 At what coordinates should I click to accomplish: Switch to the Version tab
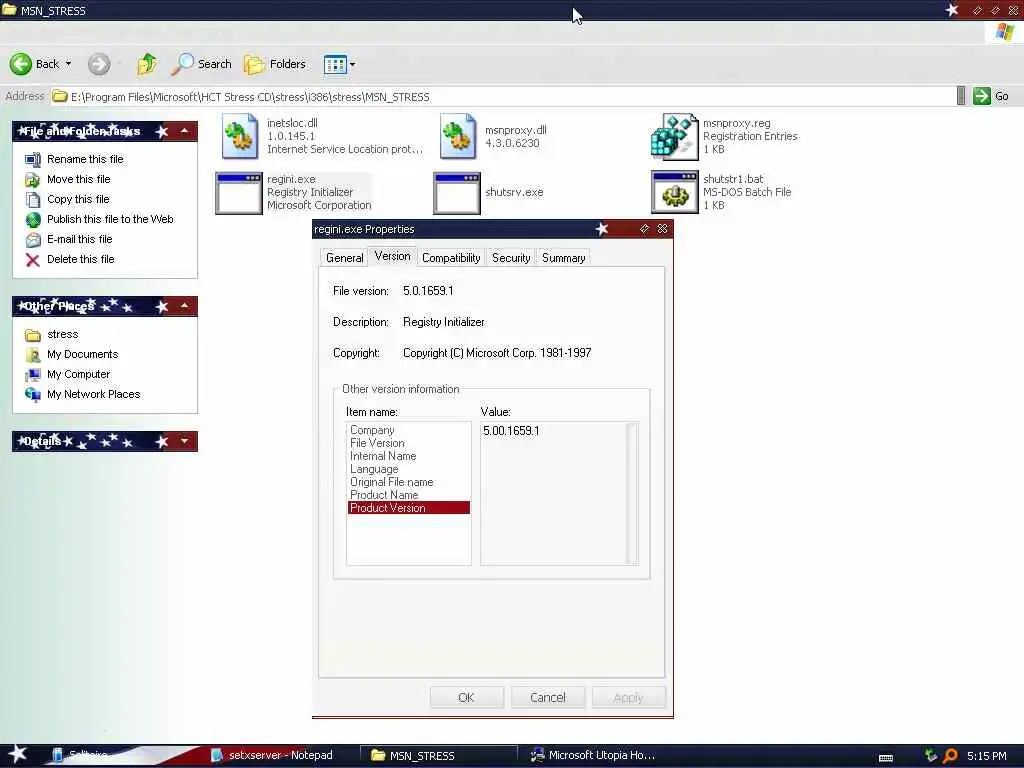click(x=392, y=256)
